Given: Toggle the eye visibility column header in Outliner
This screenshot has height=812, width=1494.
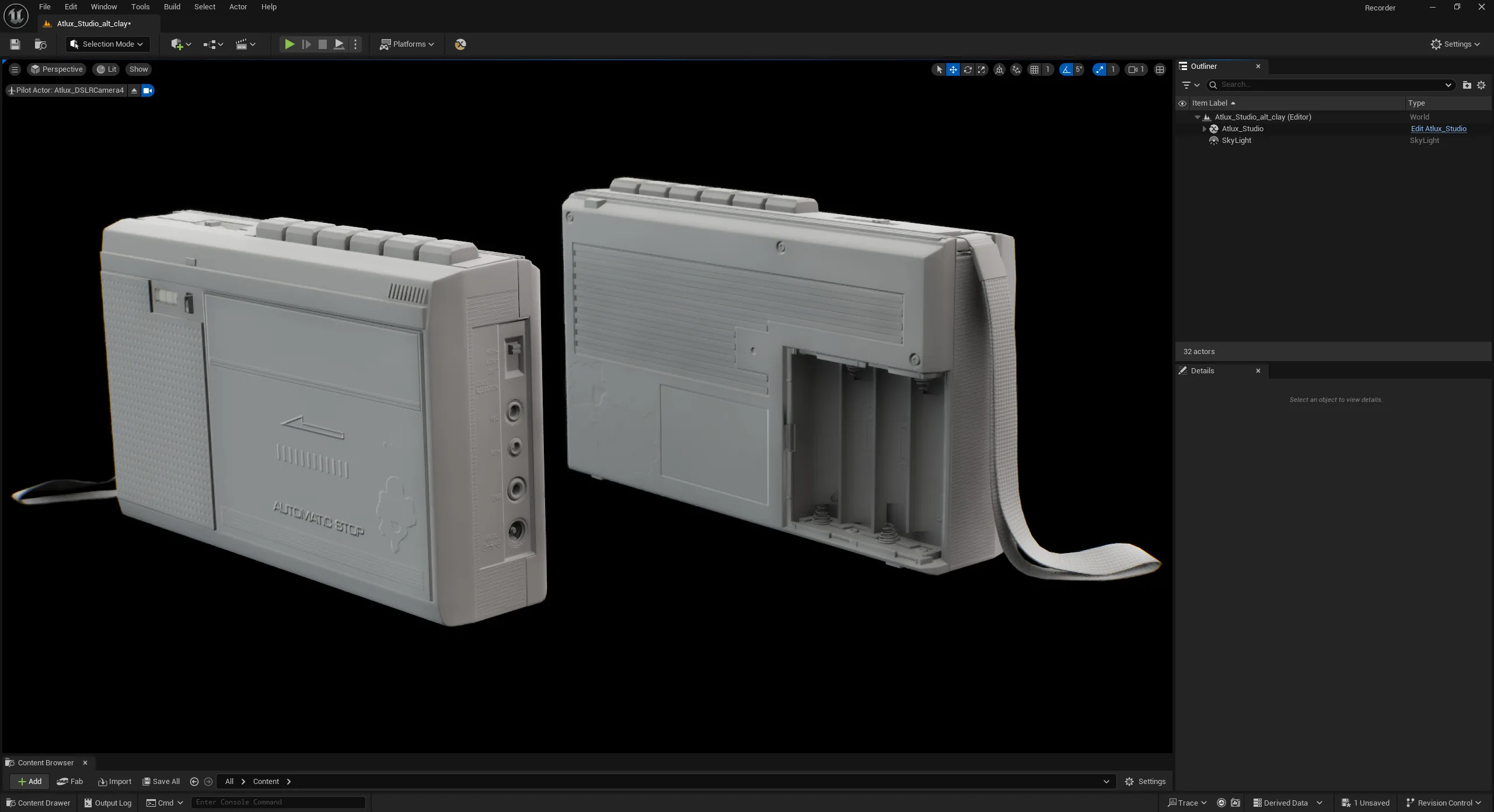Looking at the screenshot, I should point(1182,103).
